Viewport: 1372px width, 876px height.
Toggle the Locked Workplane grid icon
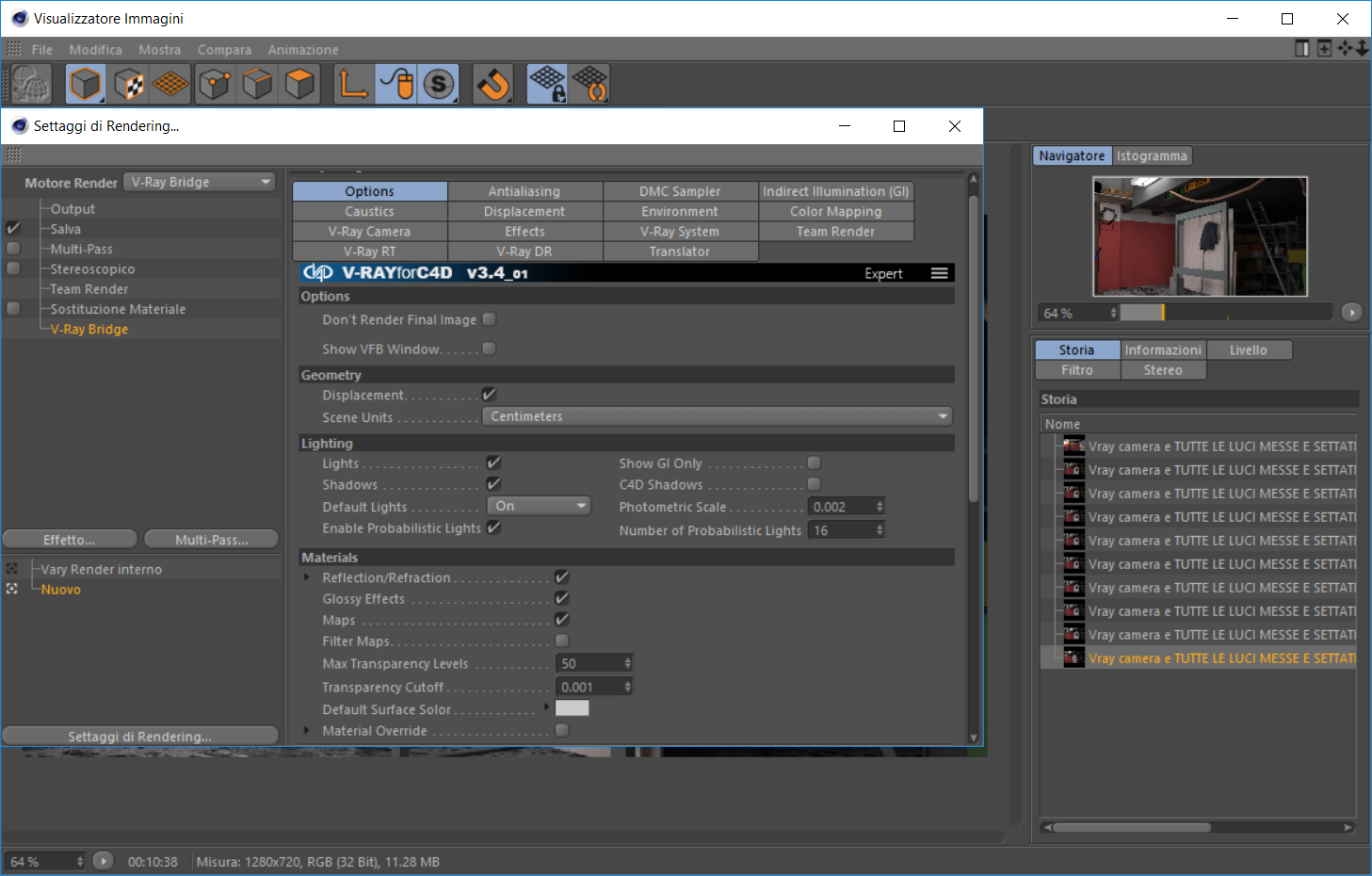(x=547, y=85)
